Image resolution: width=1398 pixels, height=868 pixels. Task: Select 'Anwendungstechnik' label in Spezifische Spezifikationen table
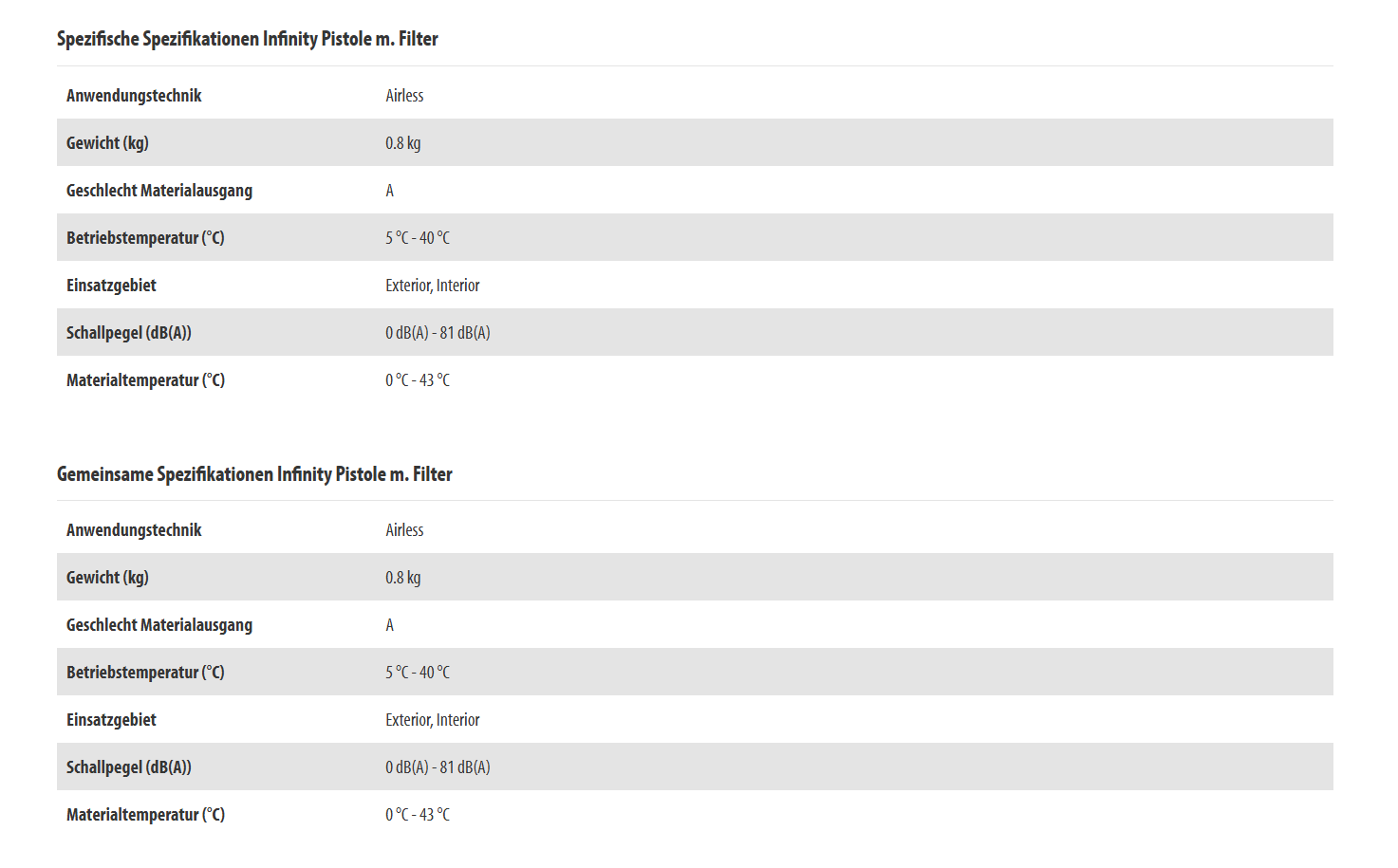134,95
